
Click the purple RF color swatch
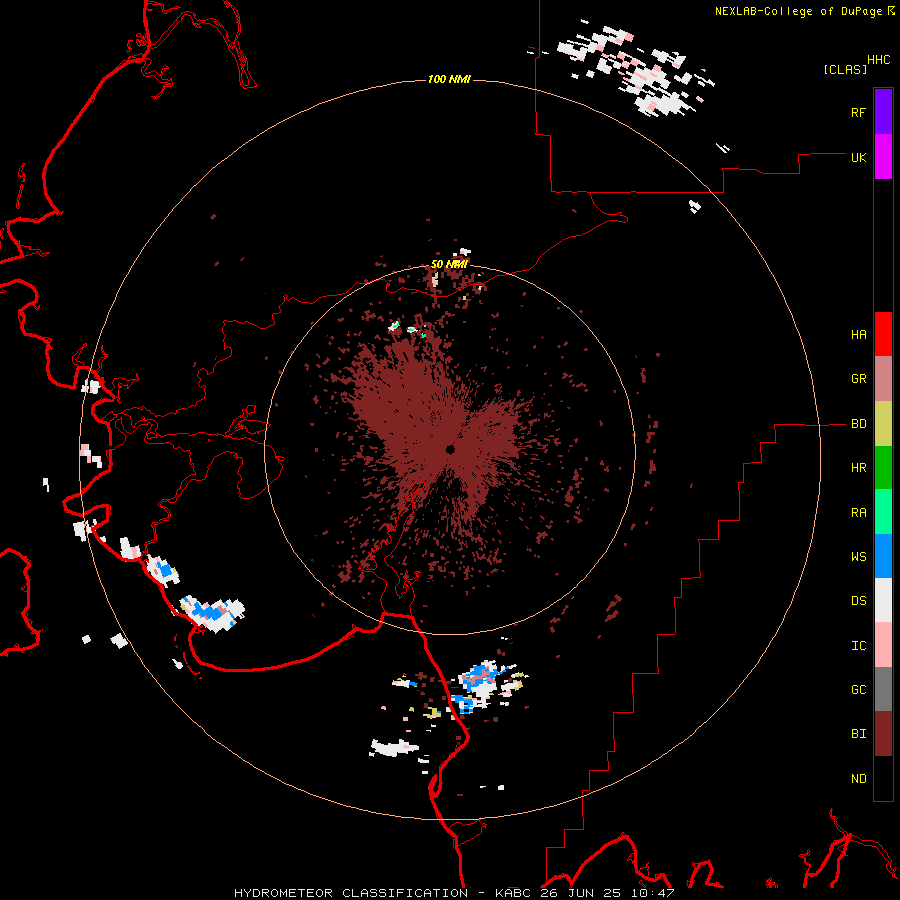click(x=883, y=112)
